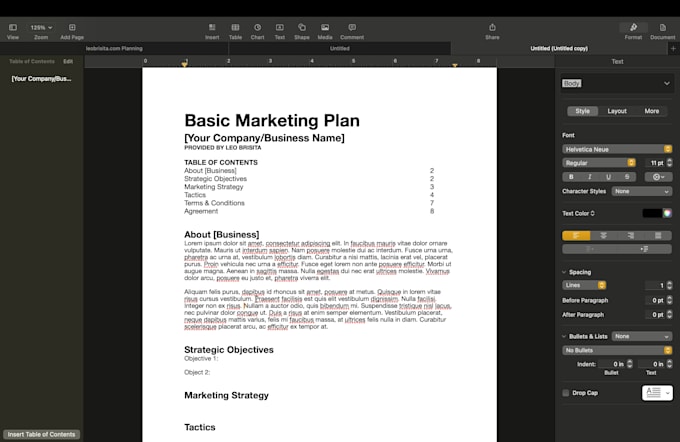Decrease paragraph indent

[590, 249]
